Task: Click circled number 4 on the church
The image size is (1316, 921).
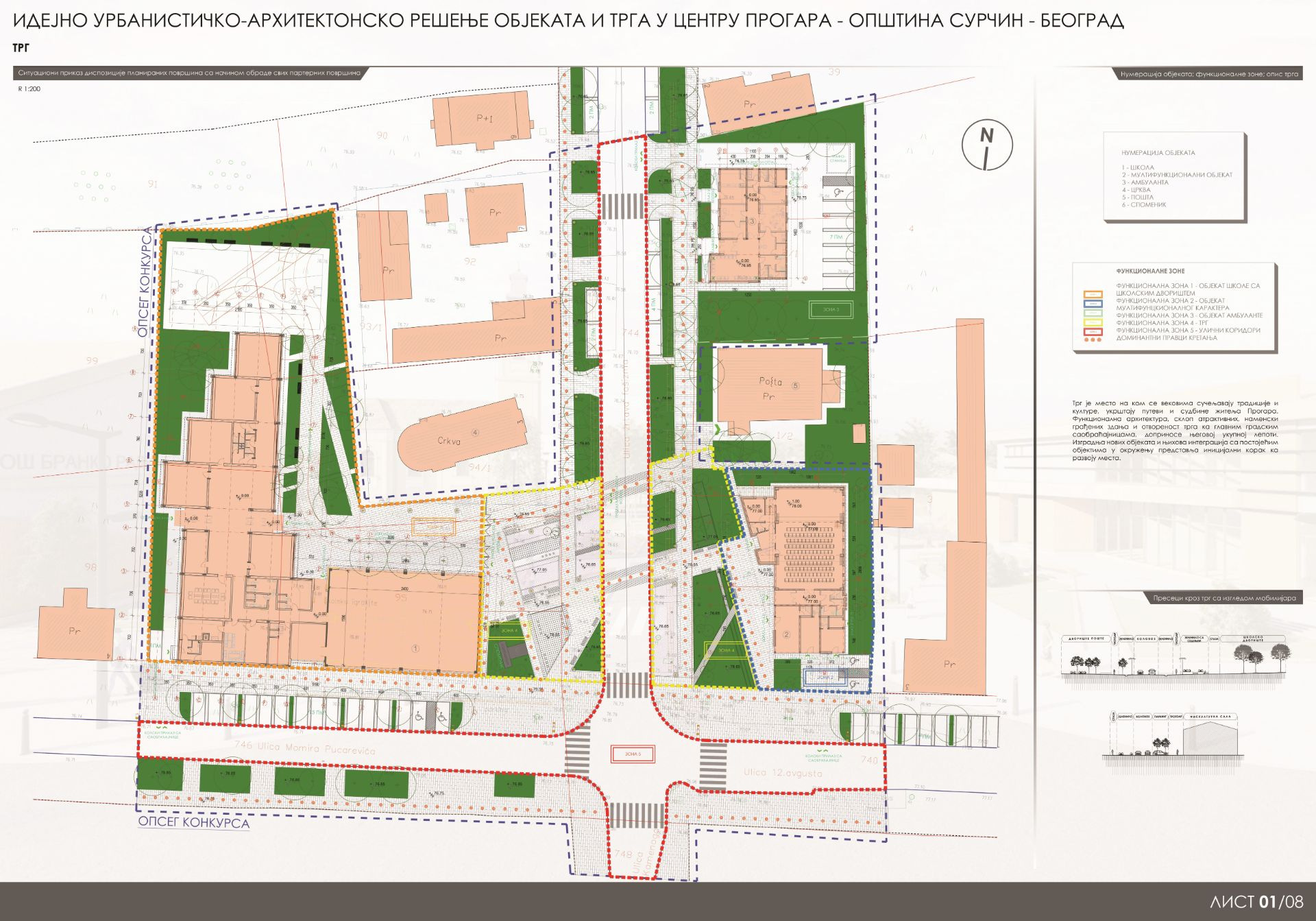Action: [x=475, y=433]
